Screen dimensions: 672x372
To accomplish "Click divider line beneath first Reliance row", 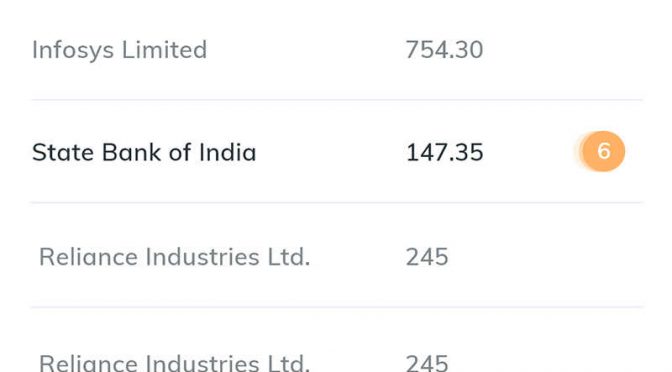I will click(x=337, y=306).
